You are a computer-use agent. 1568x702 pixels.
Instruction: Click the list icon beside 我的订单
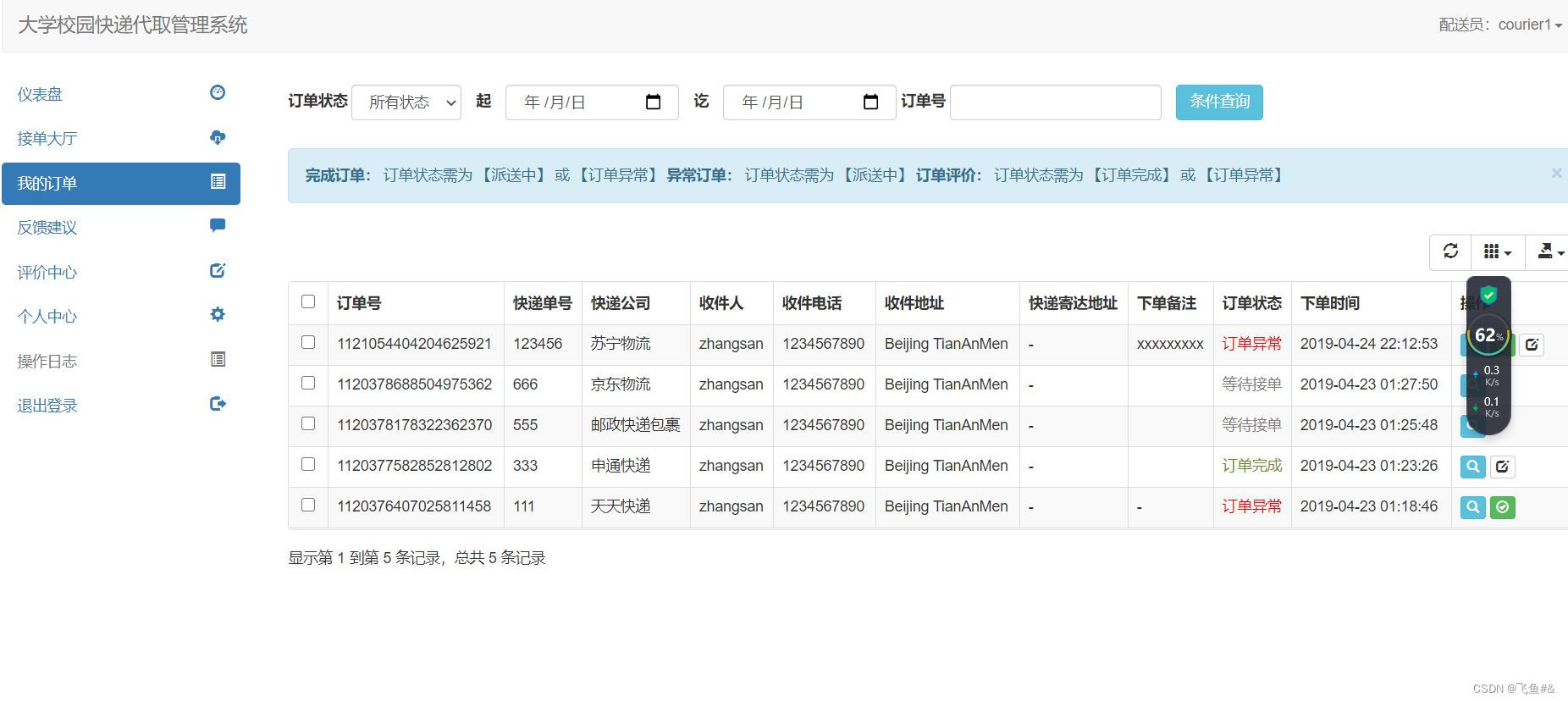pyautogui.click(x=218, y=181)
